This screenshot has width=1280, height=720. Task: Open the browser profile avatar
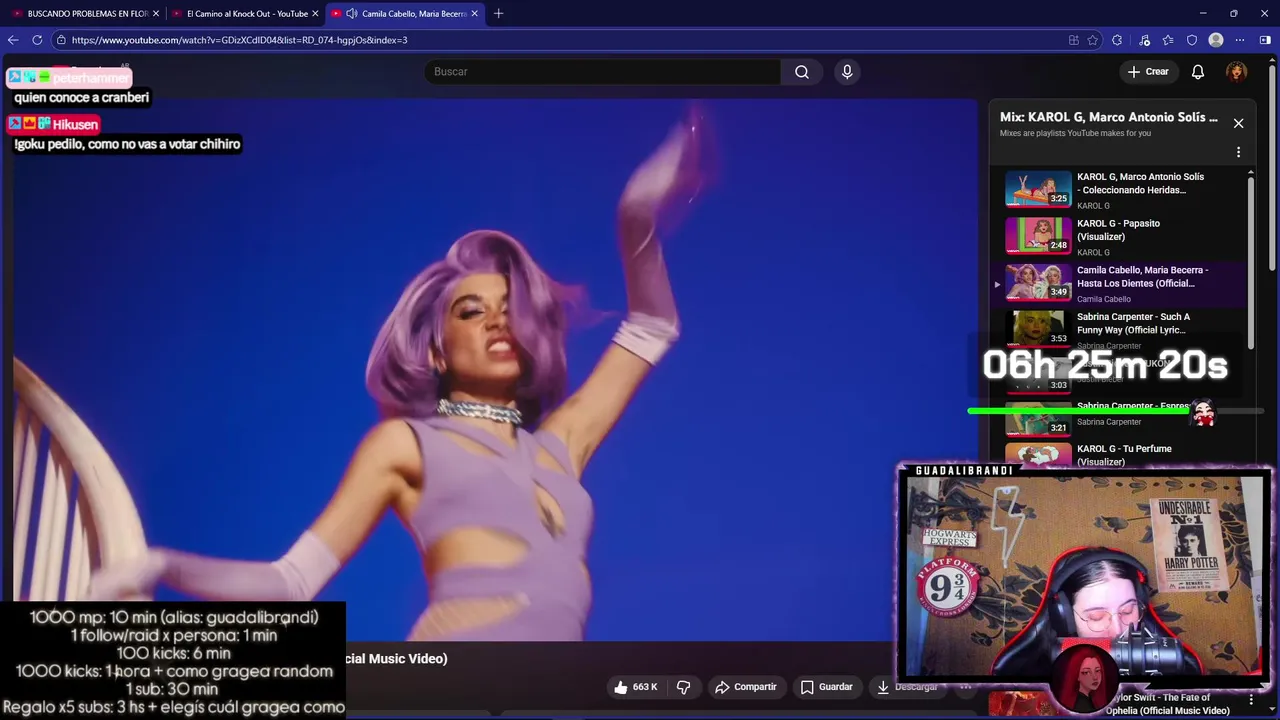coord(1216,40)
